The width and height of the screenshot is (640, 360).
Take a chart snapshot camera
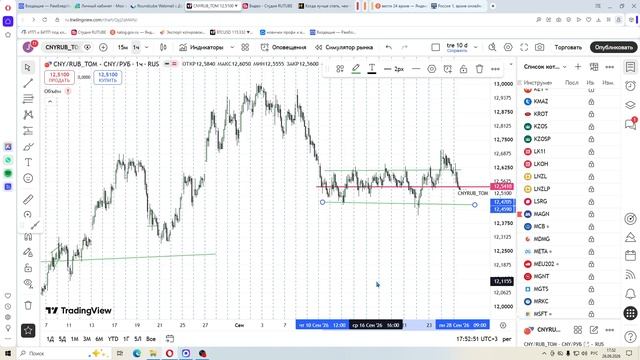click(x=540, y=47)
